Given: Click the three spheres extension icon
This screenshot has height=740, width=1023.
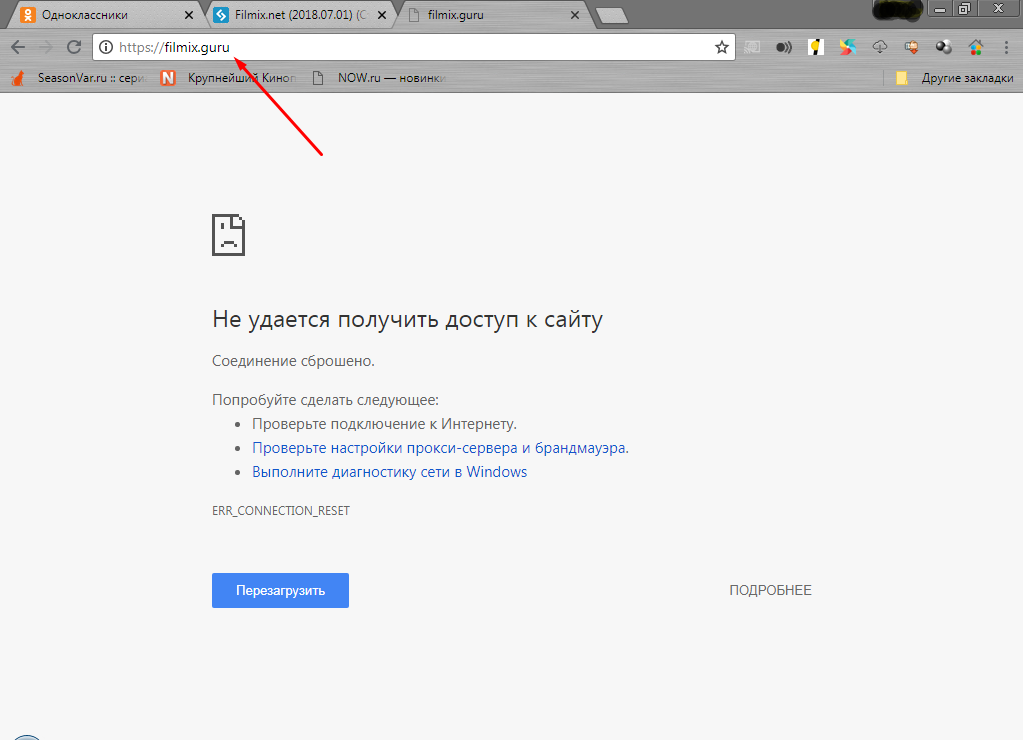Looking at the screenshot, I should pos(943,47).
